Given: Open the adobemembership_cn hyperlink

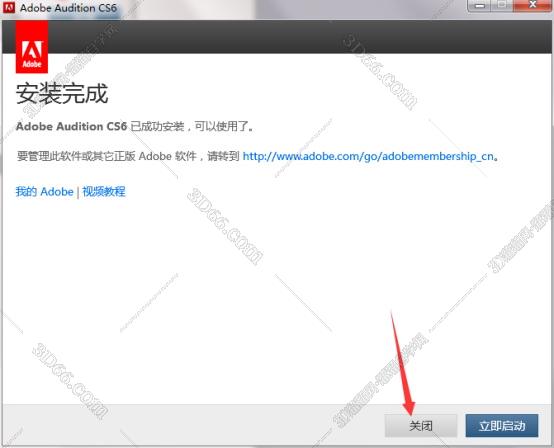Looking at the screenshot, I should [x=368, y=156].
